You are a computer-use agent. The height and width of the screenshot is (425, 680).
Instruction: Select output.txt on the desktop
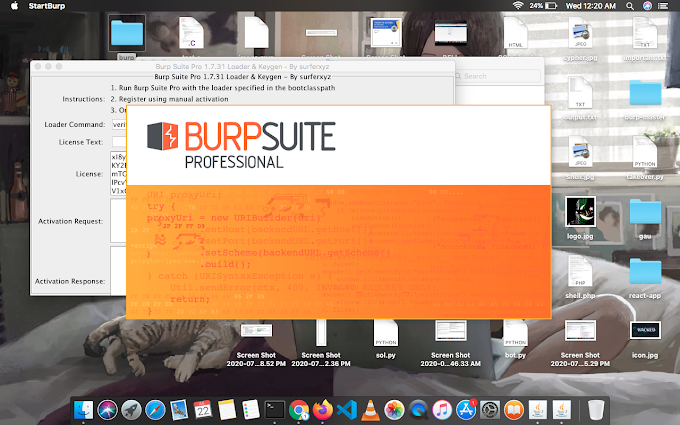pyautogui.click(x=580, y=93)
